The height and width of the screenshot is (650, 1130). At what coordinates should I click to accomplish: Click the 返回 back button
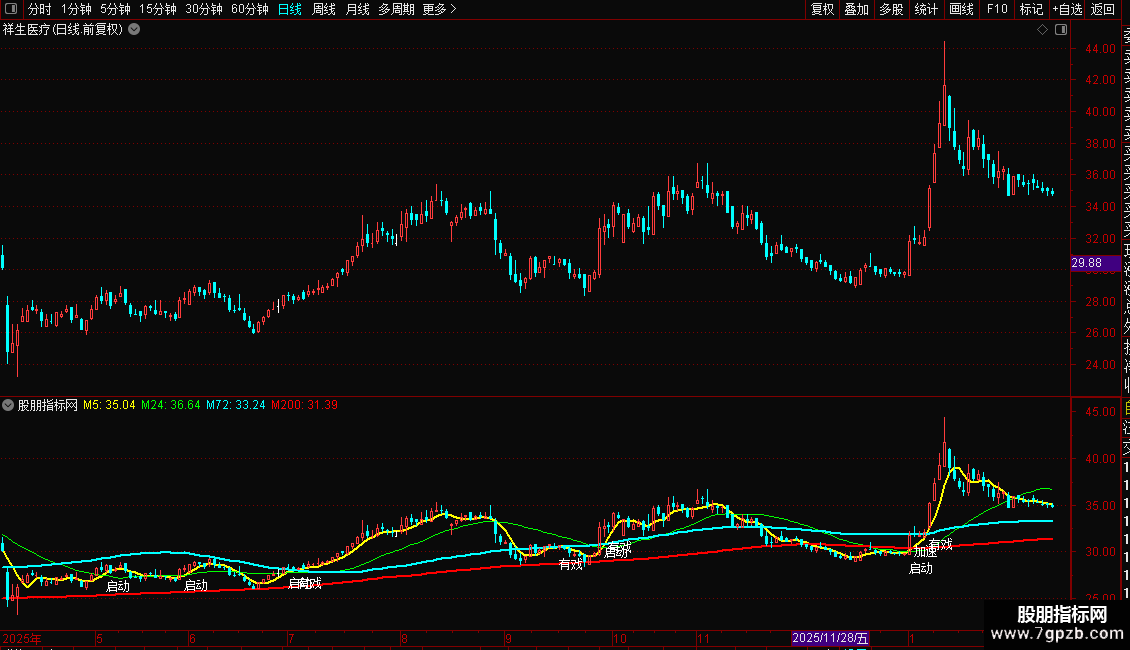[x=1103, y=10]
